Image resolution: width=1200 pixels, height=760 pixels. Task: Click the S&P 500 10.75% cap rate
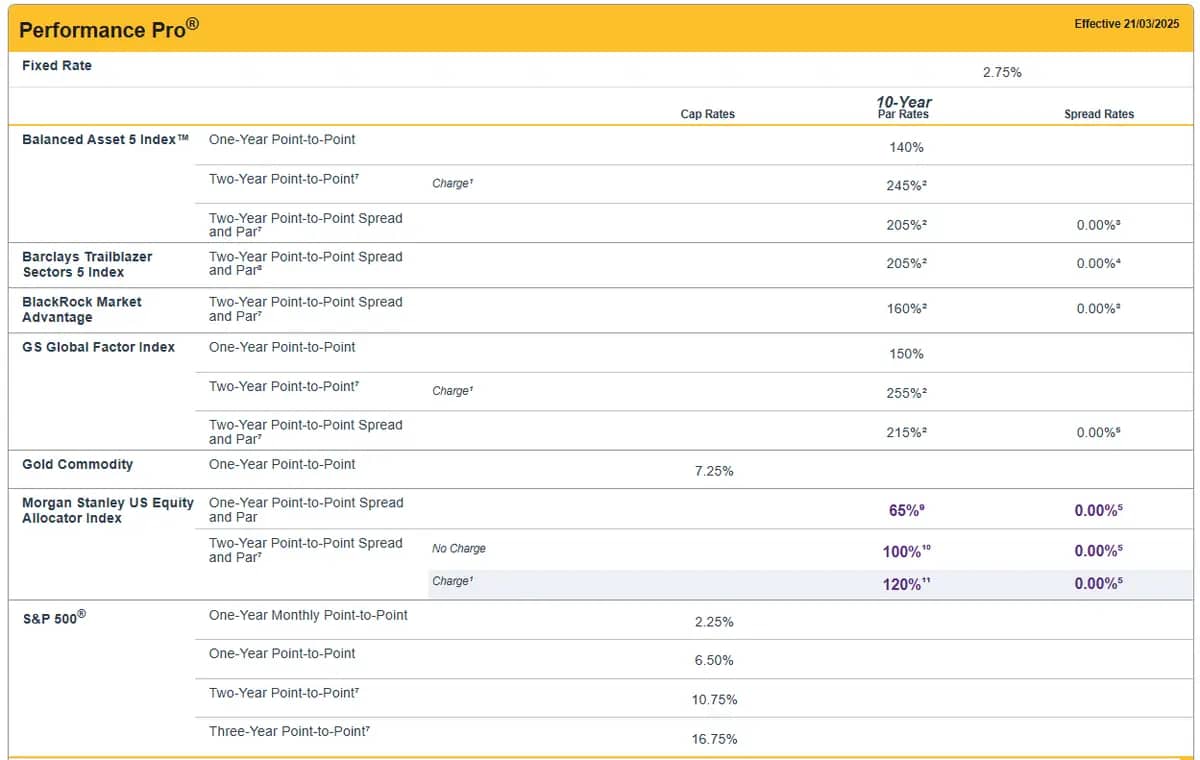(714, 700)
